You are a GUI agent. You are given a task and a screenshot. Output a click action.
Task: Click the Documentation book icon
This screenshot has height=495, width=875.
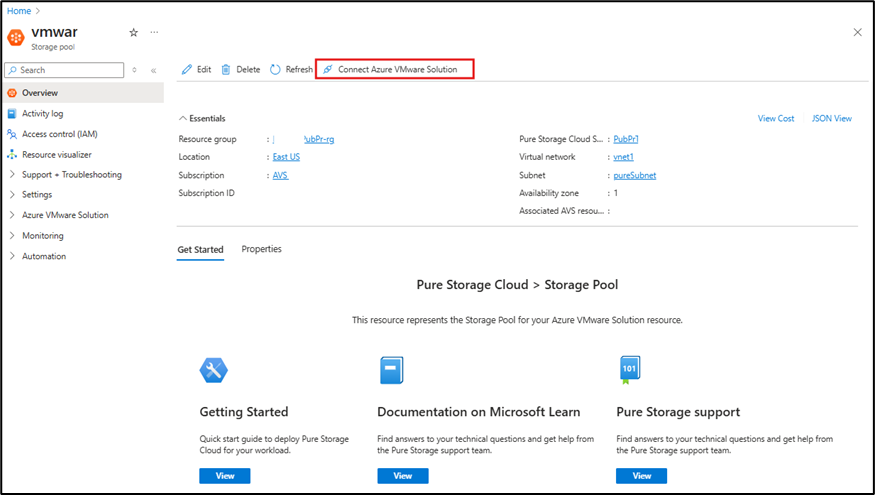click(x=391, y=371)
